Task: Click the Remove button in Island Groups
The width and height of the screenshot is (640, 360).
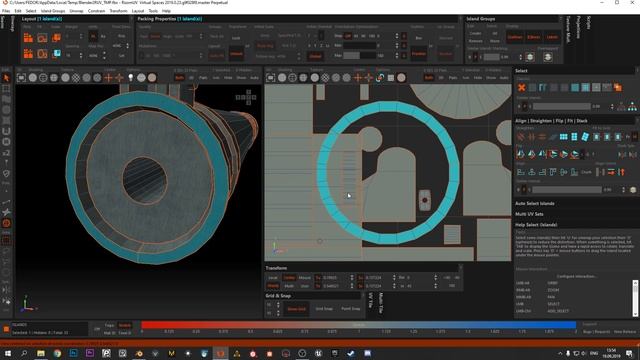Action: [475, 41]
